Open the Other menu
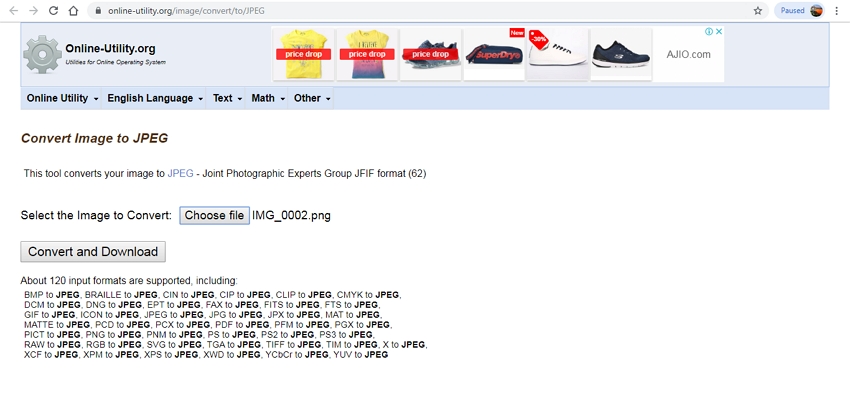 pos(312,99)
